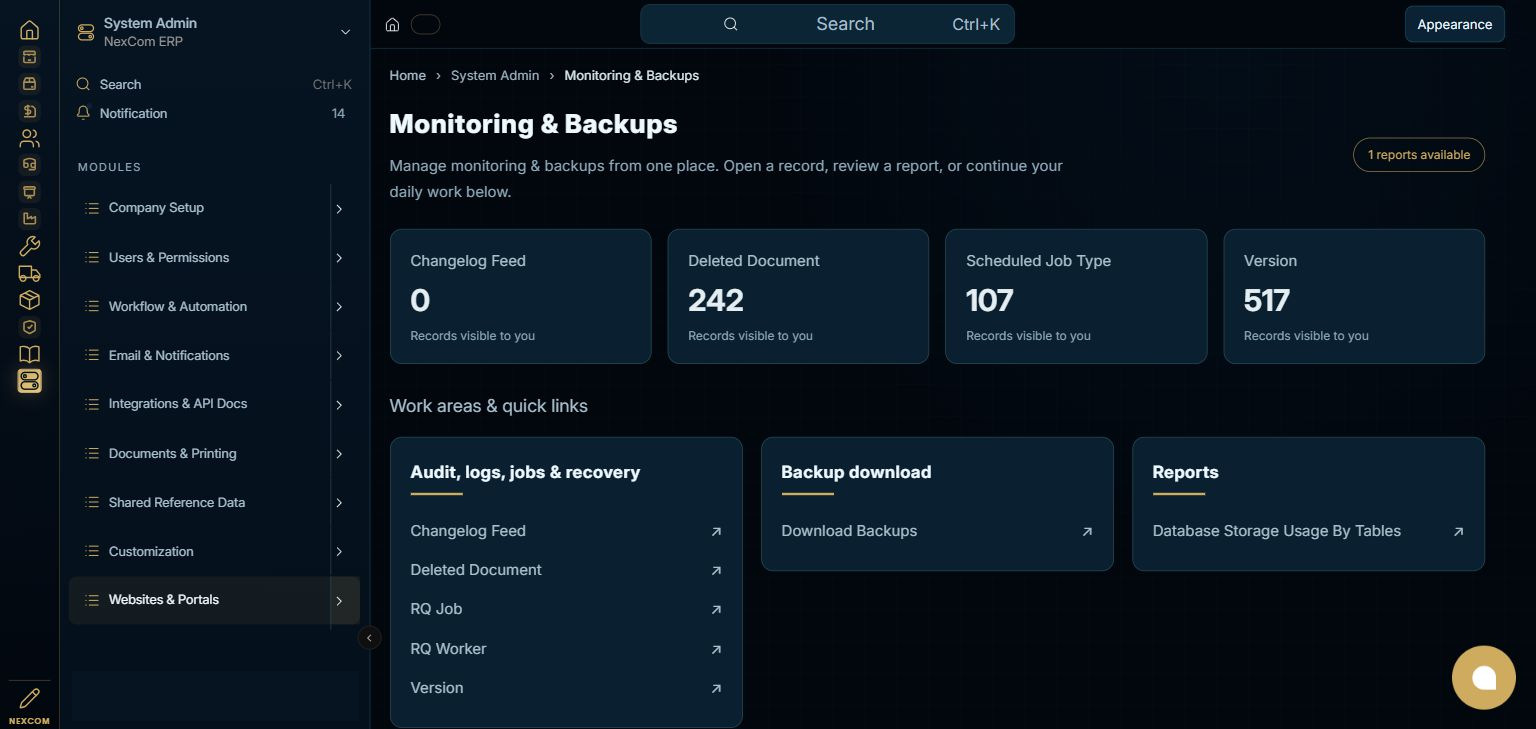
Task: Open the RQ Worker link
Action: tap(448, 649)
